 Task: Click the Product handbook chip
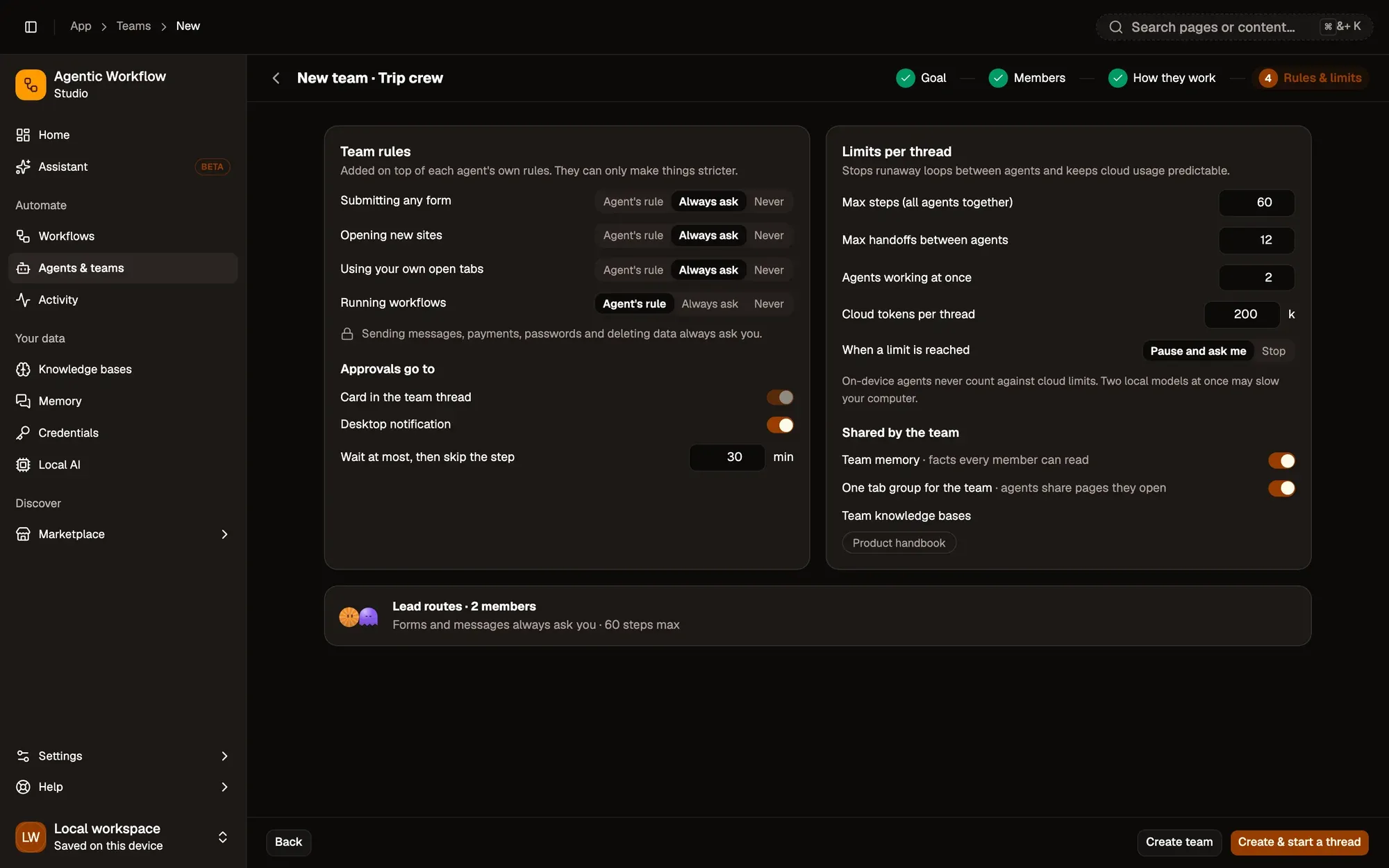tap(899, 543)
